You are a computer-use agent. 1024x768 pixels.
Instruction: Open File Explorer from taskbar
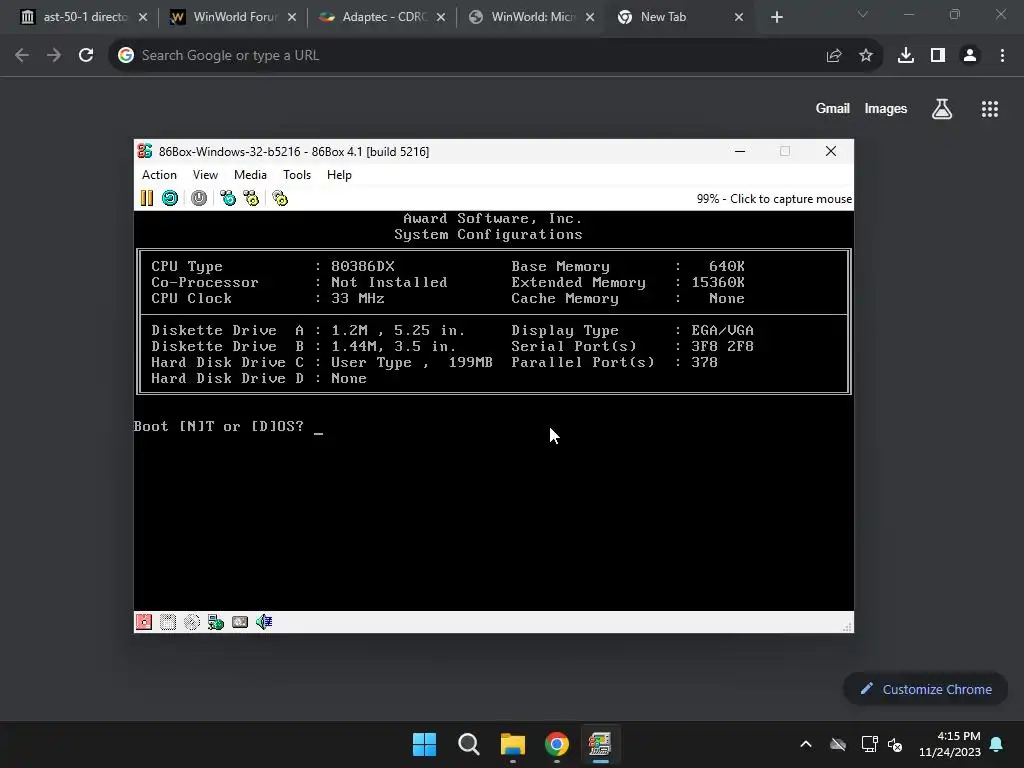pyautogui.click(x=513, y=744)
